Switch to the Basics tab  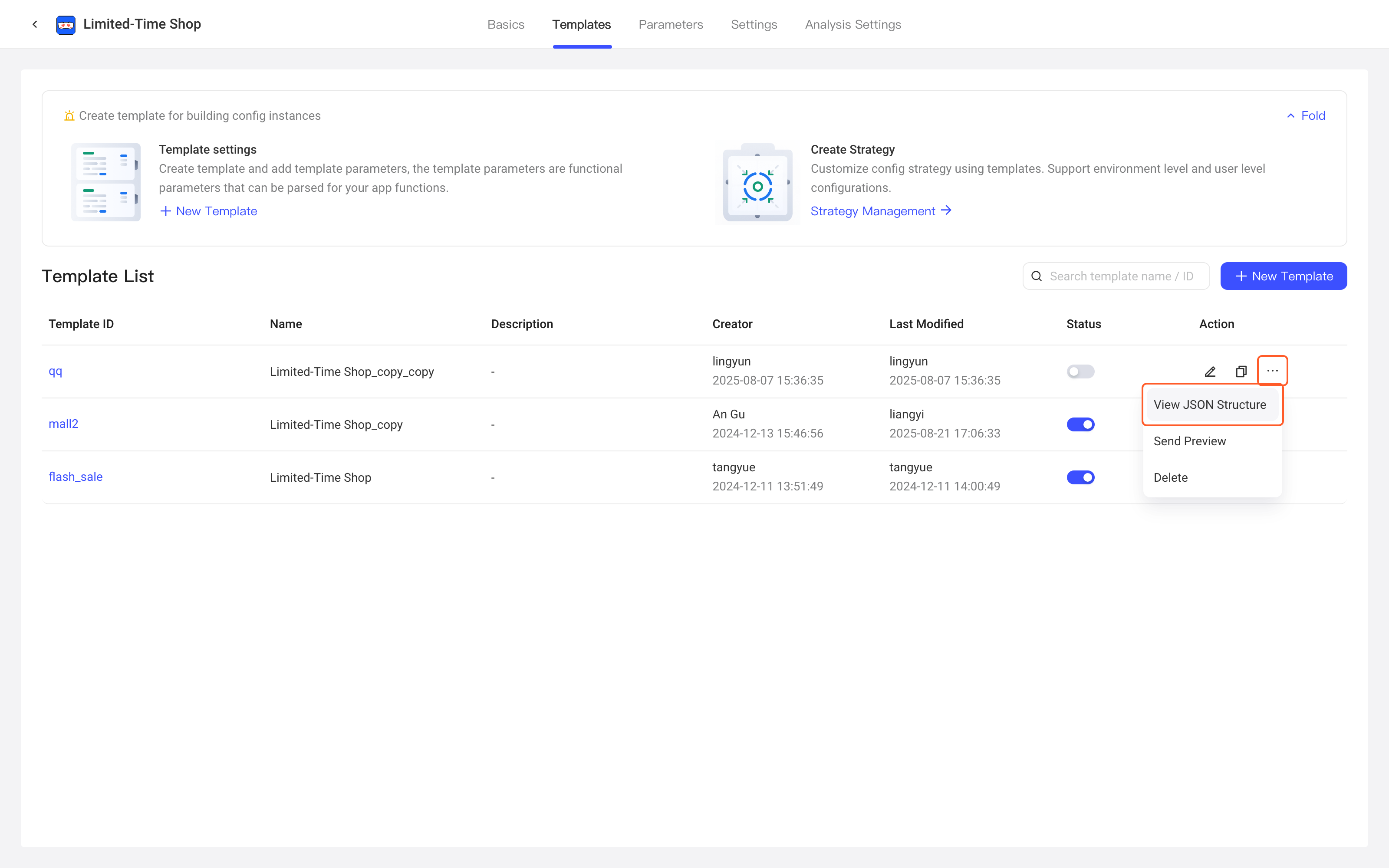(x=506, y=24)
